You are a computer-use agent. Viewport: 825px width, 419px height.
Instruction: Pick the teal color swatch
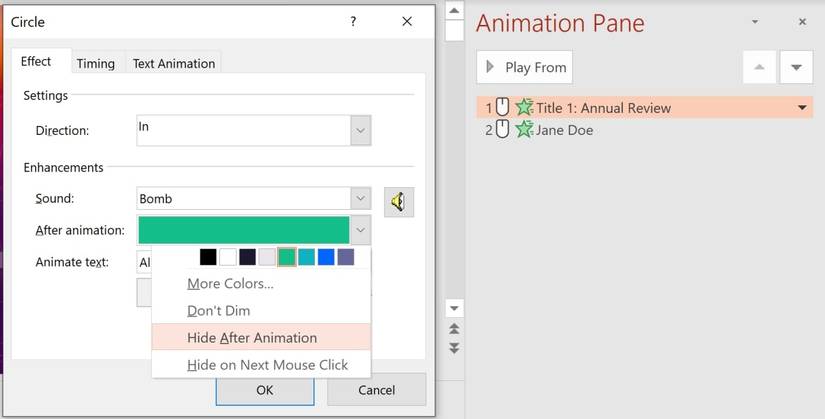[306, 257]
